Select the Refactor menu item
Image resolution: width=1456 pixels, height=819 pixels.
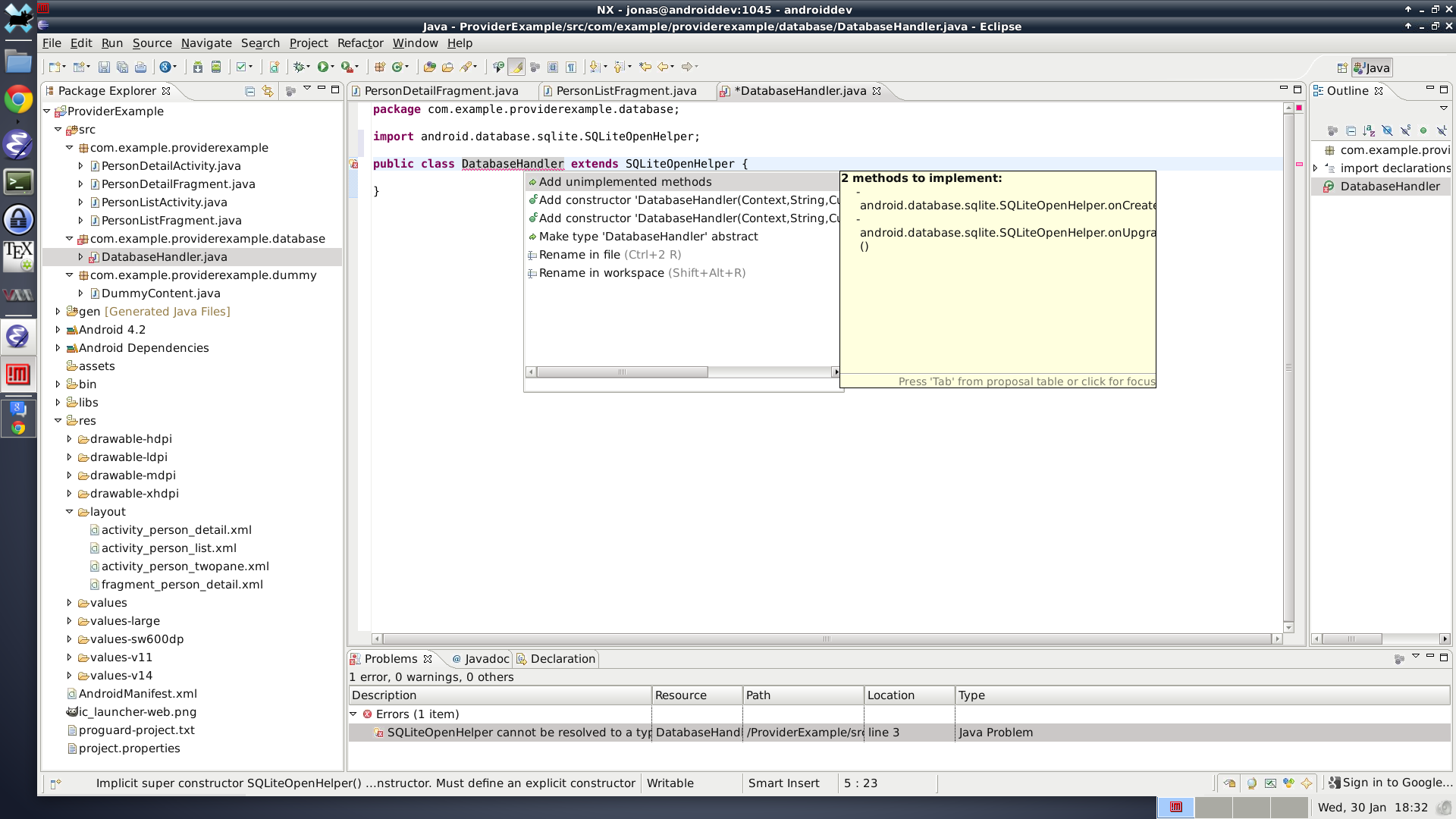click(360, 42)
